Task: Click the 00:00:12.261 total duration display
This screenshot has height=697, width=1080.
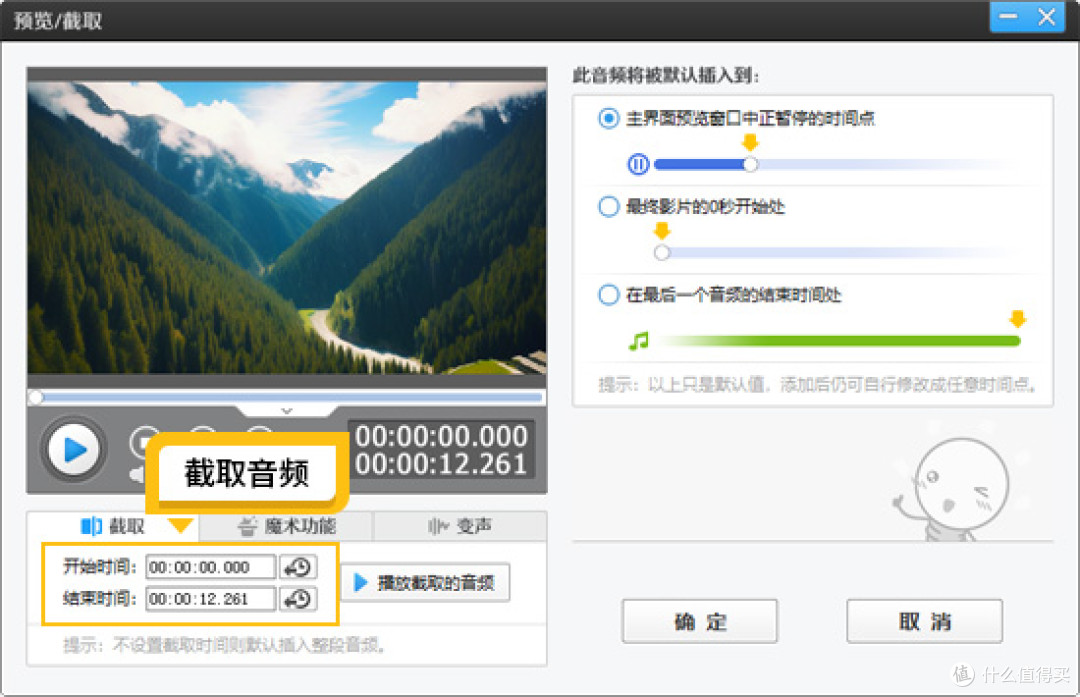Action: 442,464
